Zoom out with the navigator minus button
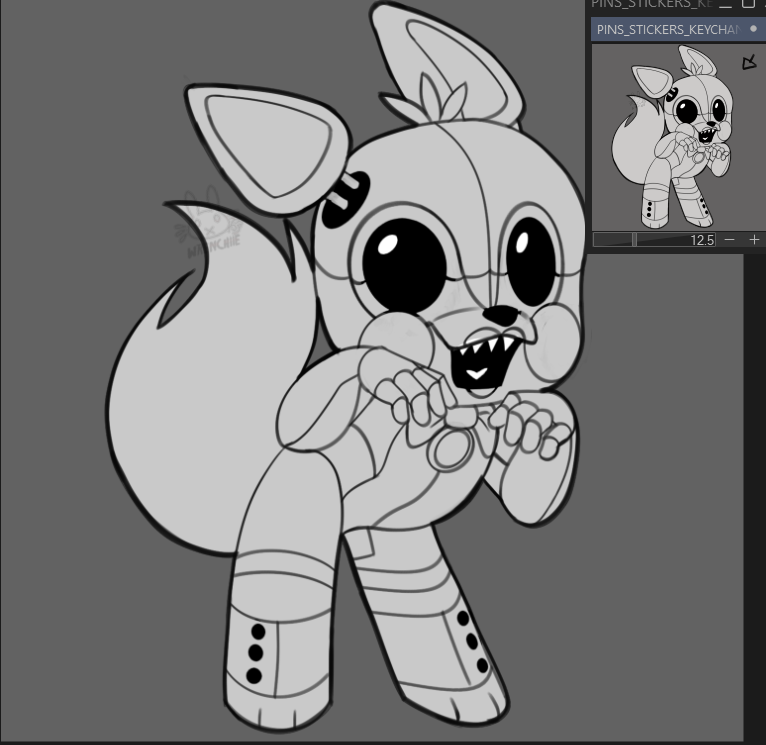Image resolution: width=766 pixels, height=745 pixels. tap(729, 239)
